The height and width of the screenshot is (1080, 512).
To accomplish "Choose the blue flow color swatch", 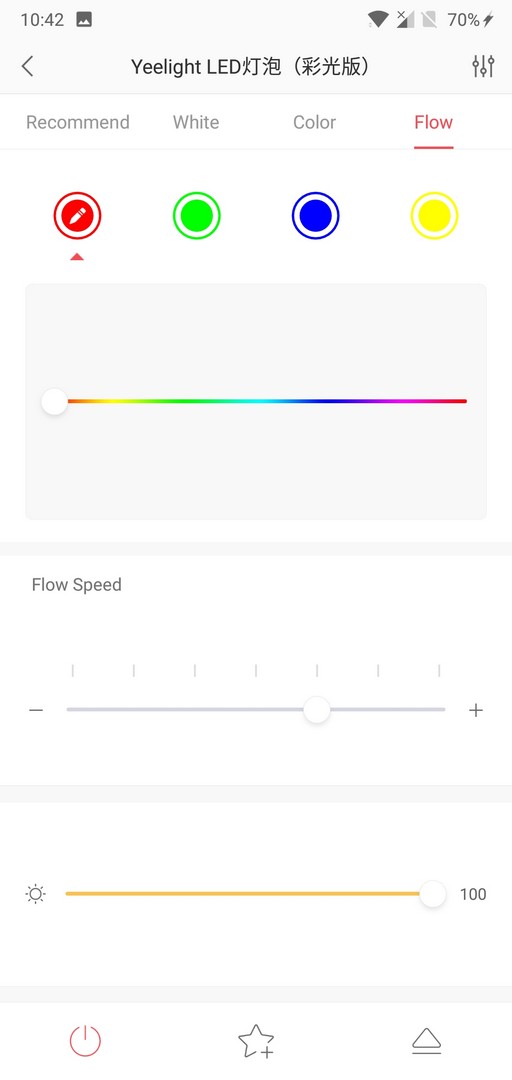I will (316, 216).
